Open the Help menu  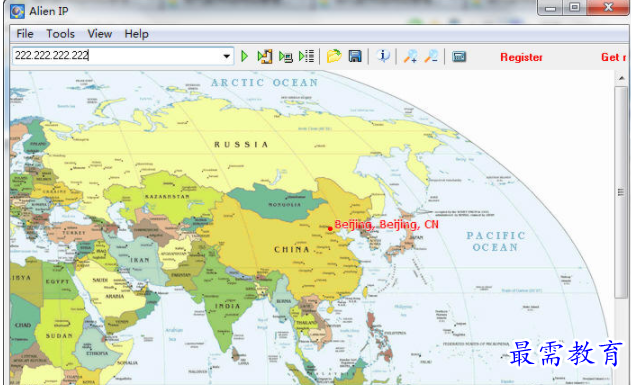pos(136,34)
